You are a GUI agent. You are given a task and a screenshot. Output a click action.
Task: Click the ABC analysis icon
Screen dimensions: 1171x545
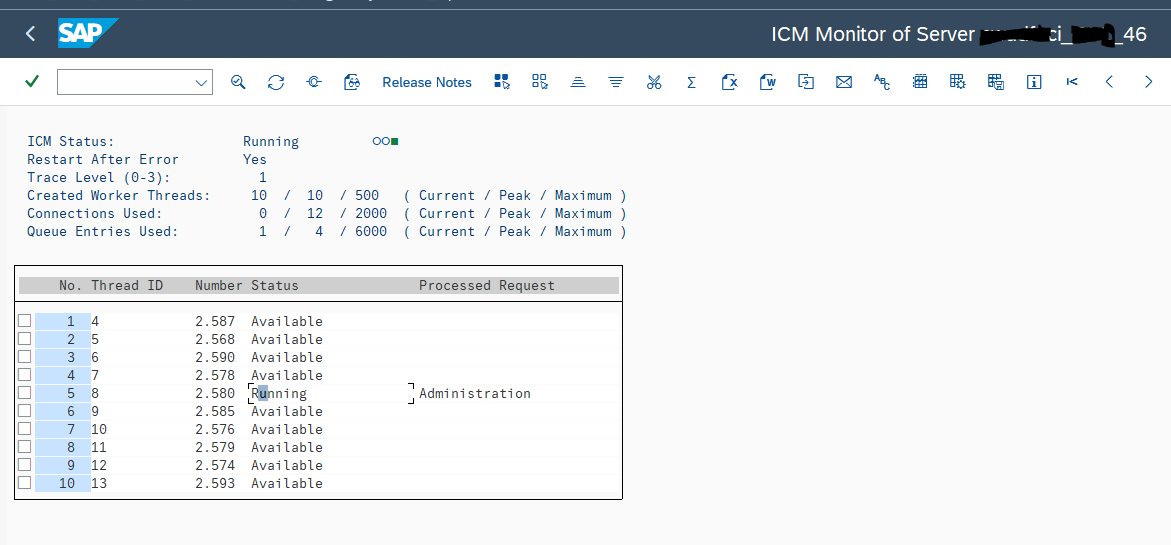(882, 82)
